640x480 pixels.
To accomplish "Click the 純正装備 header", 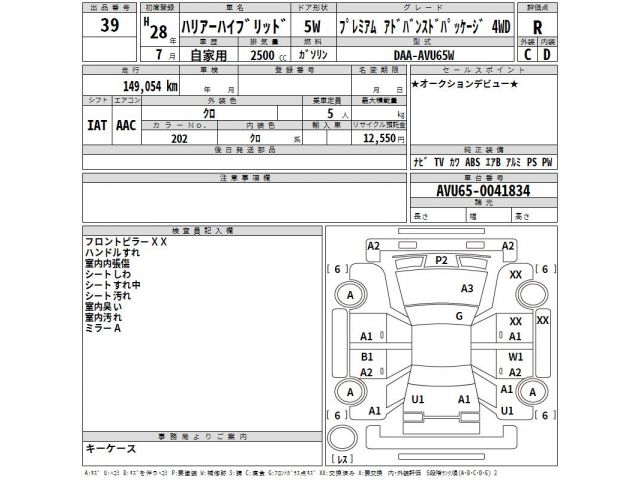I will pyautogui.click(x=484, y=150).
